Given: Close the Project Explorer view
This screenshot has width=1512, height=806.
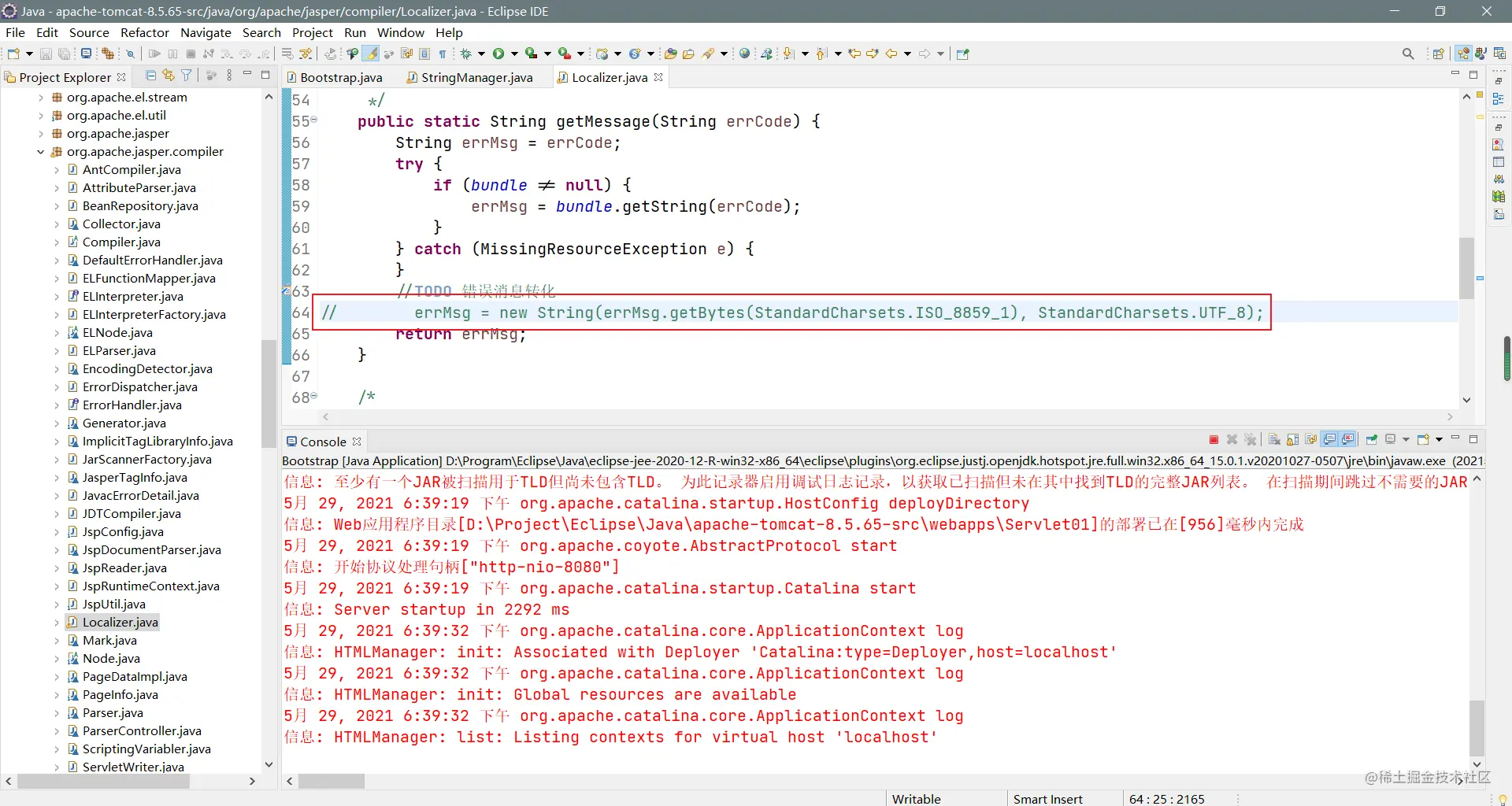Looking at the screenshot, I should point(121,76).
